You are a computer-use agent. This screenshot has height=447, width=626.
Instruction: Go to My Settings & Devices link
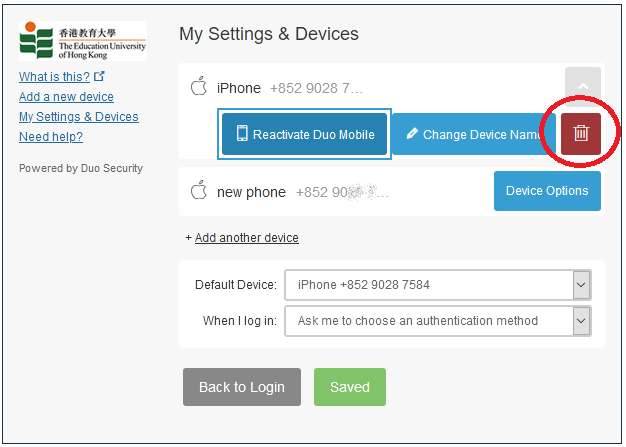pos(78,117)
